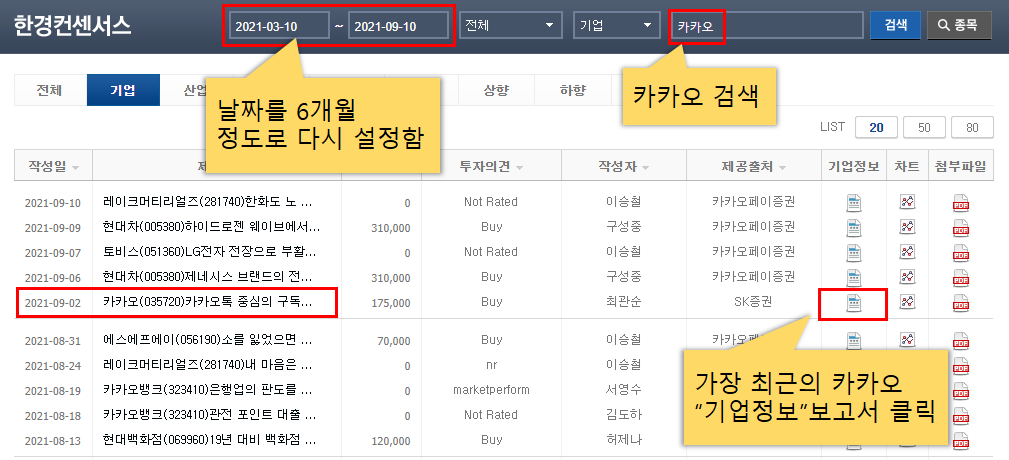The height and width of the screenshot is (460, 1009).
Task: Click the start date field 2021-03-10
Action: pyautogui.click(x=279, y=26)
